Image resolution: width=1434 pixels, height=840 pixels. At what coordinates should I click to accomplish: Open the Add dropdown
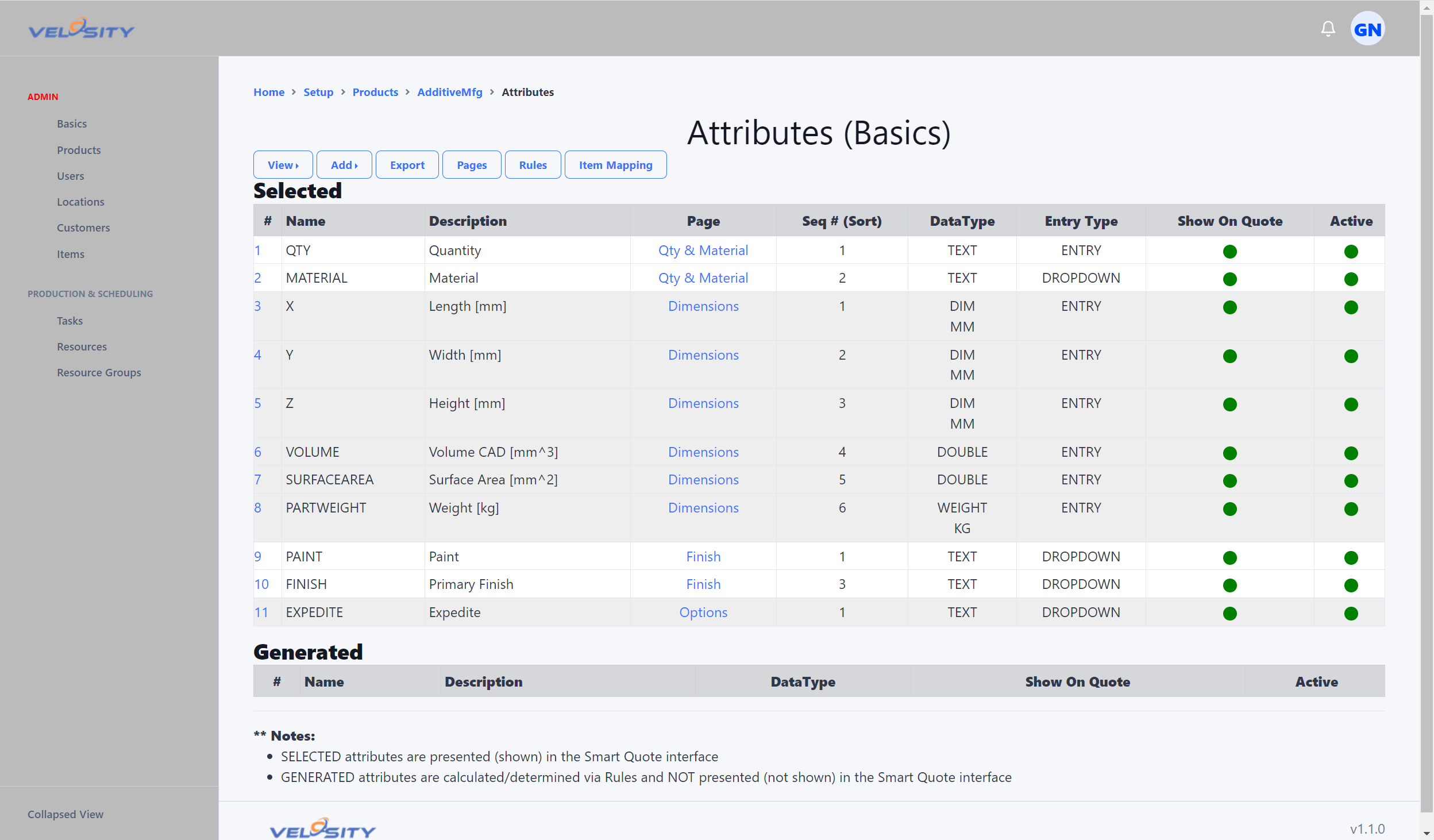click(344, 165)
